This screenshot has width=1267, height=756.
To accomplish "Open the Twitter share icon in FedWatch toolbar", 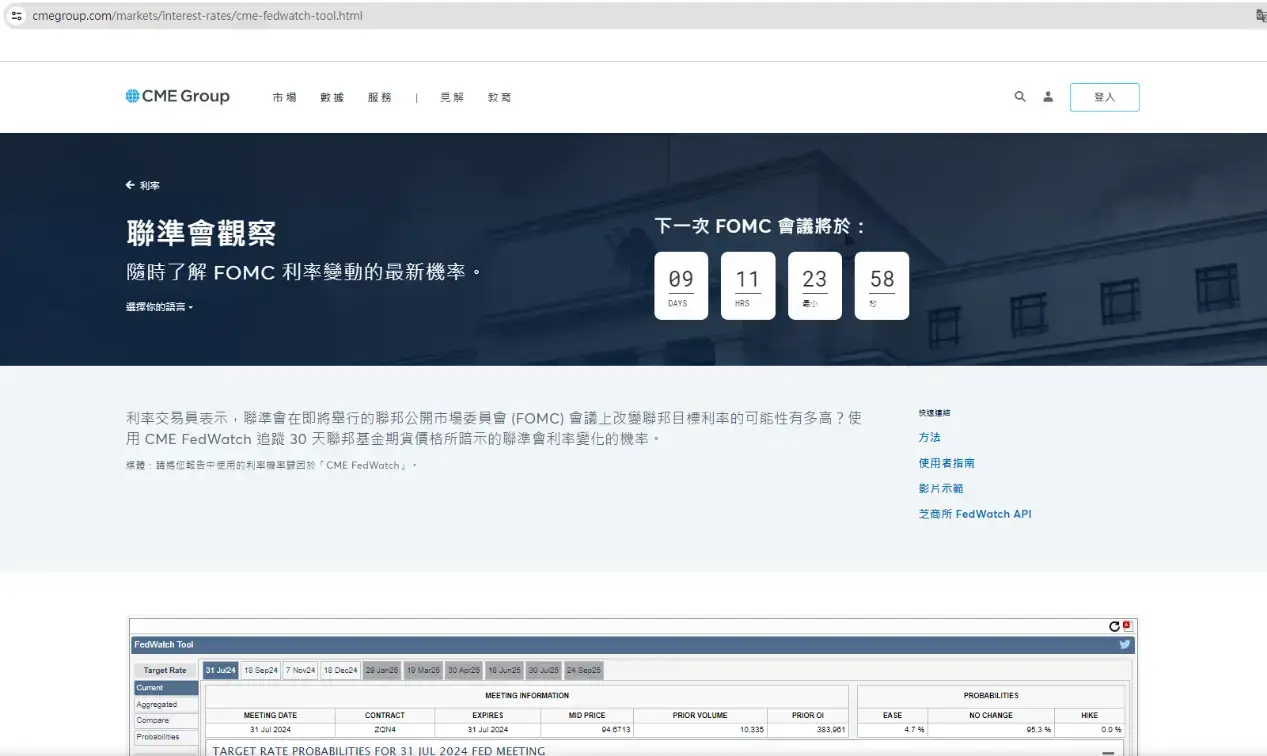I will (1125, 644).
